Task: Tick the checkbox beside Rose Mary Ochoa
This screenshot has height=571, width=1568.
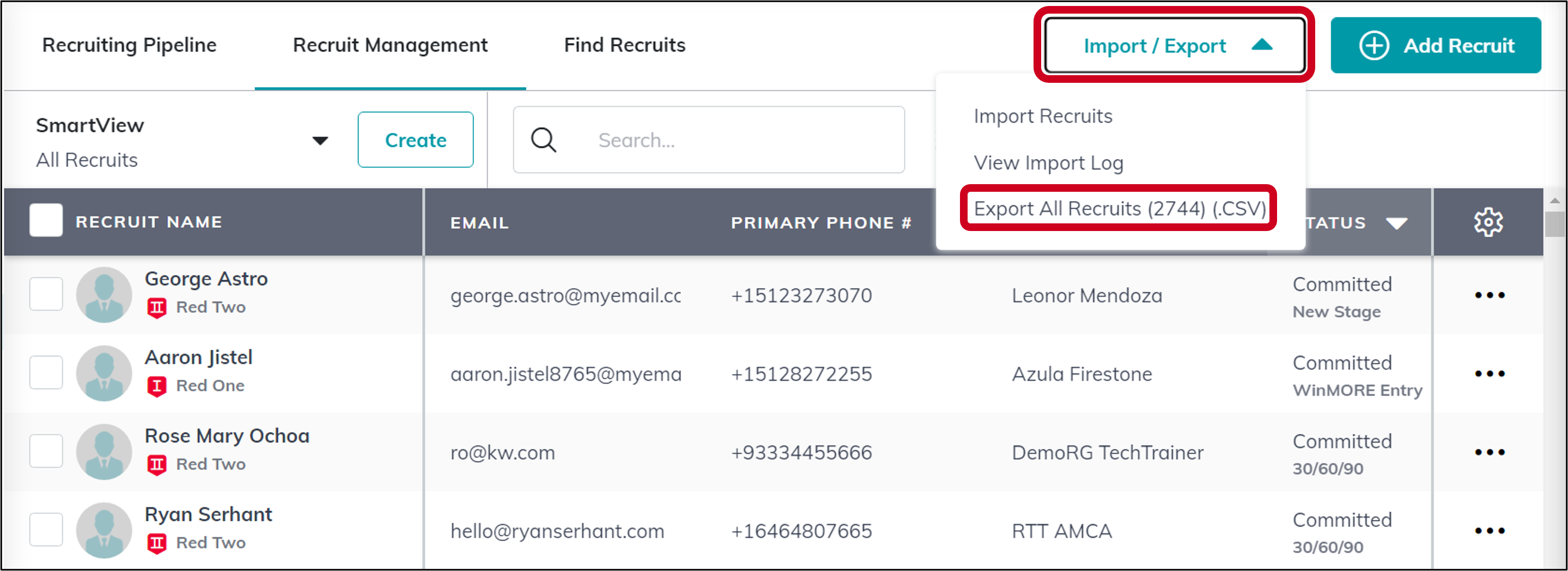Action: coord(46,451)
